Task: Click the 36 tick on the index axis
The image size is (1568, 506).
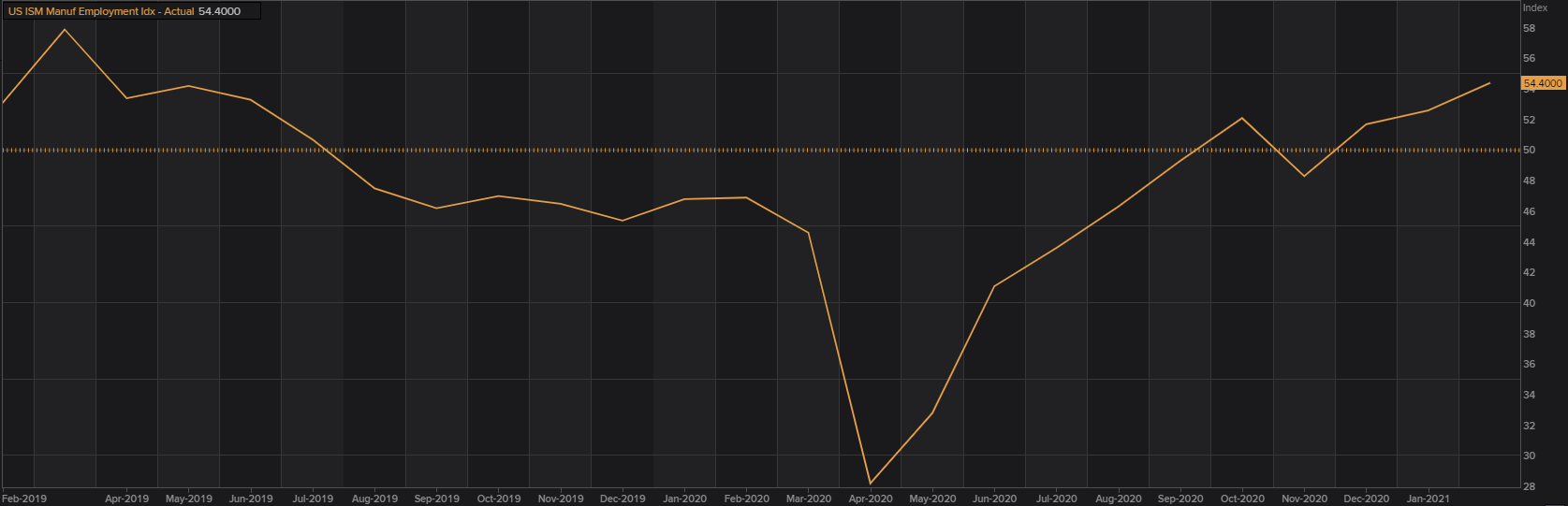Action: coord(1529,364)
